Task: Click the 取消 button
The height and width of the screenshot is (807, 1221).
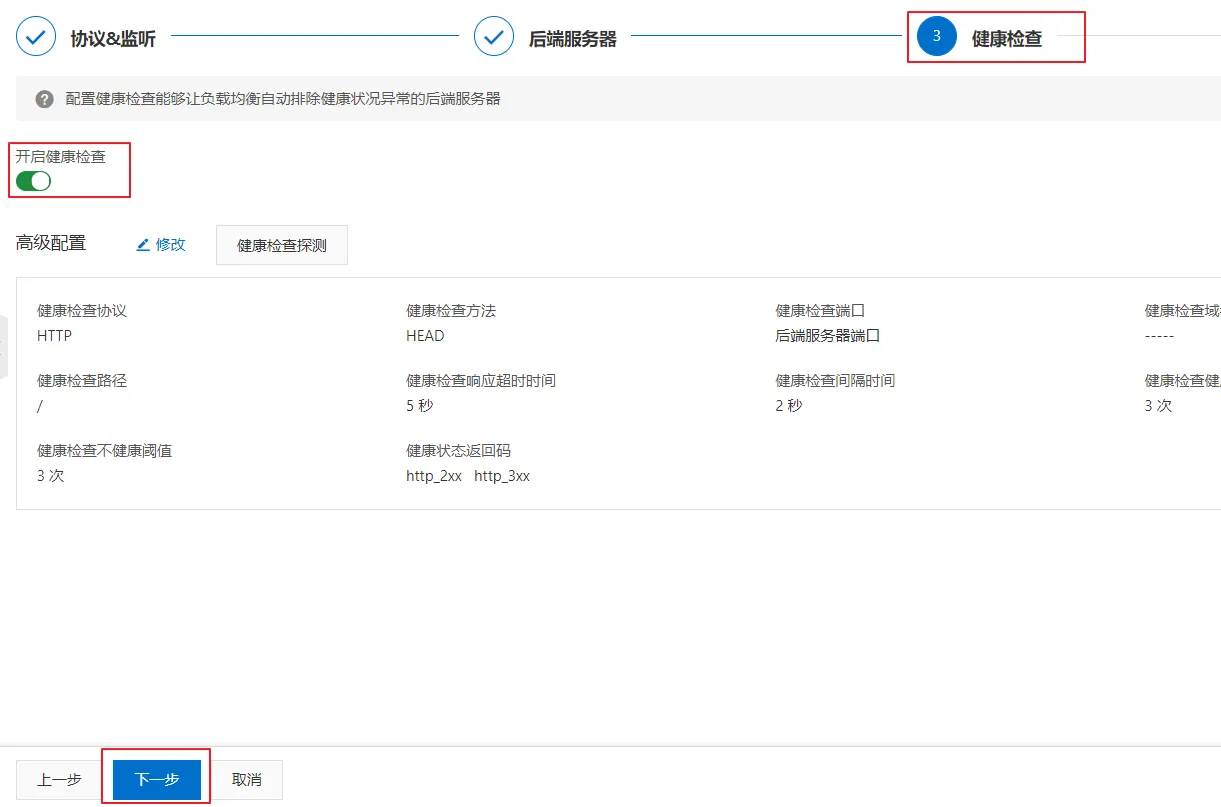Action: [247, 780]
